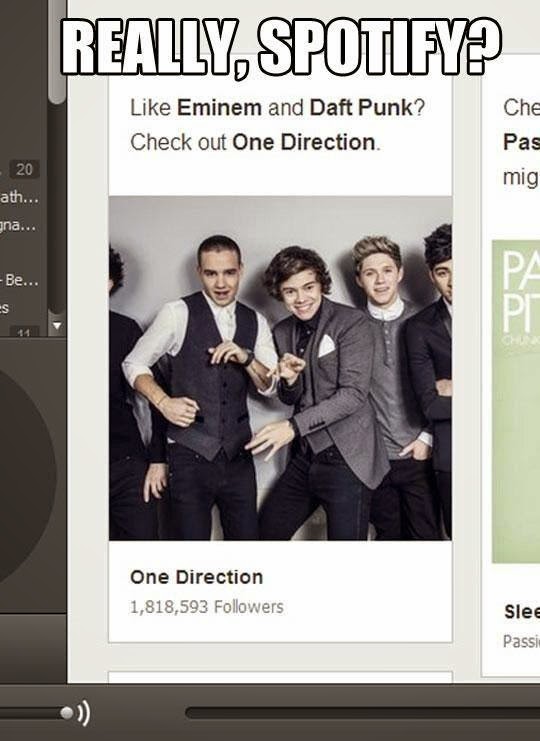Open the One Direction artist name link

(197, 577)
